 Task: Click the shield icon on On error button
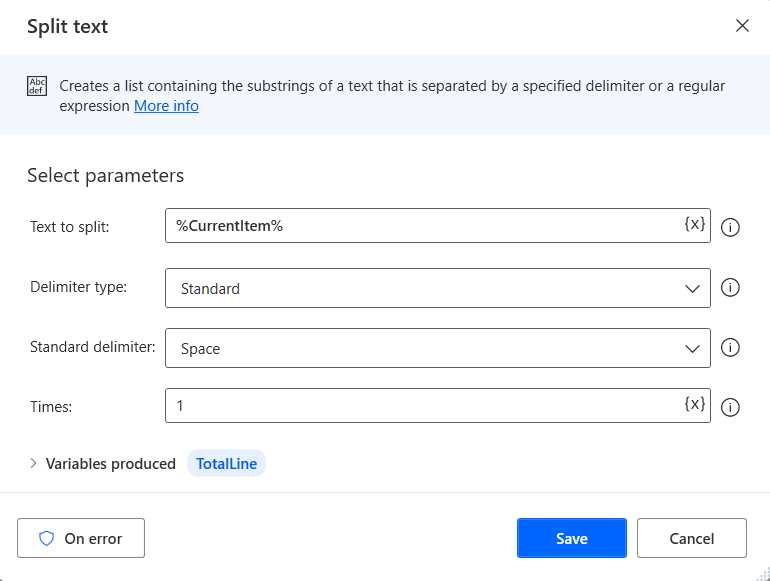[46, 538]
